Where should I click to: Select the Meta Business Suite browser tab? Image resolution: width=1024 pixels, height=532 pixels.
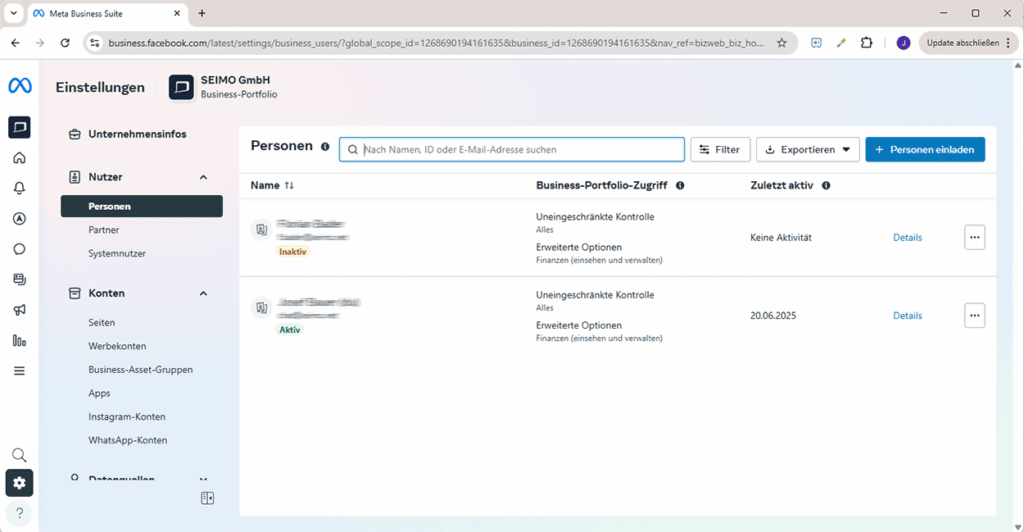point(108,13)
